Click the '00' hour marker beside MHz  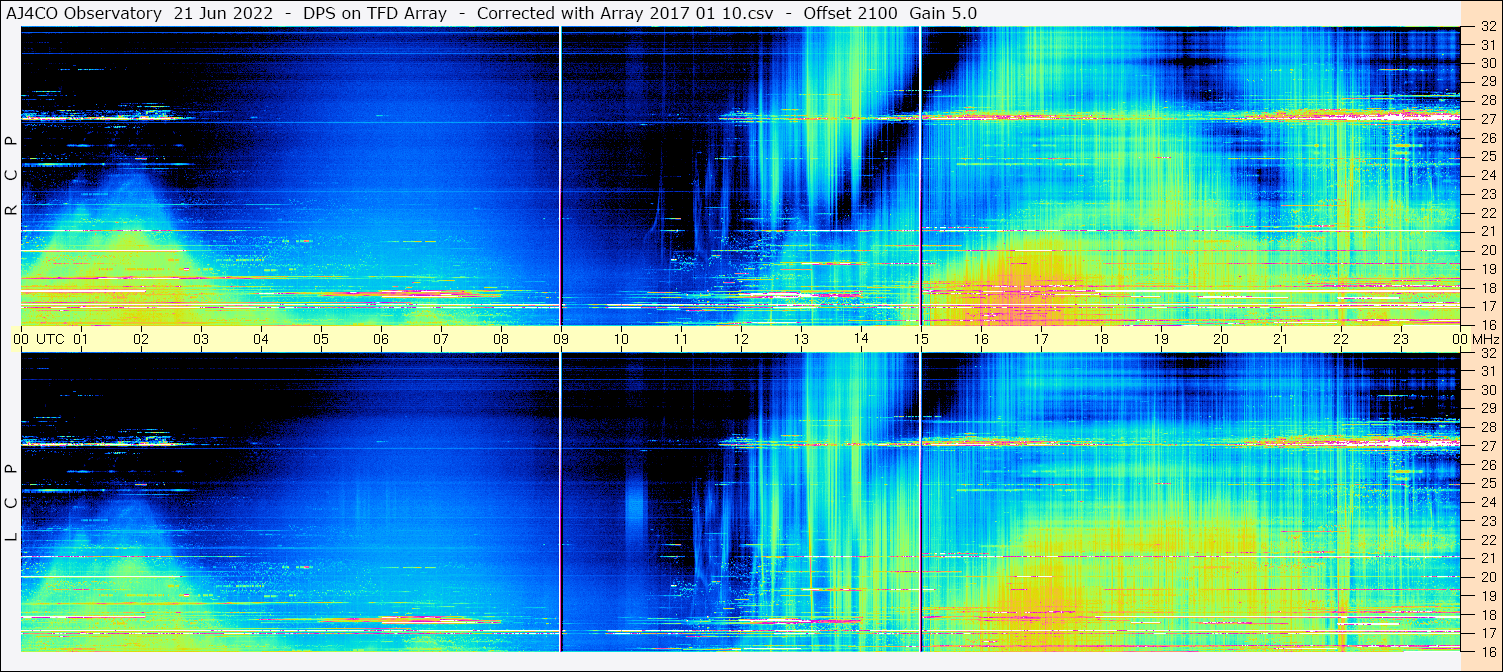[1461, 339]
